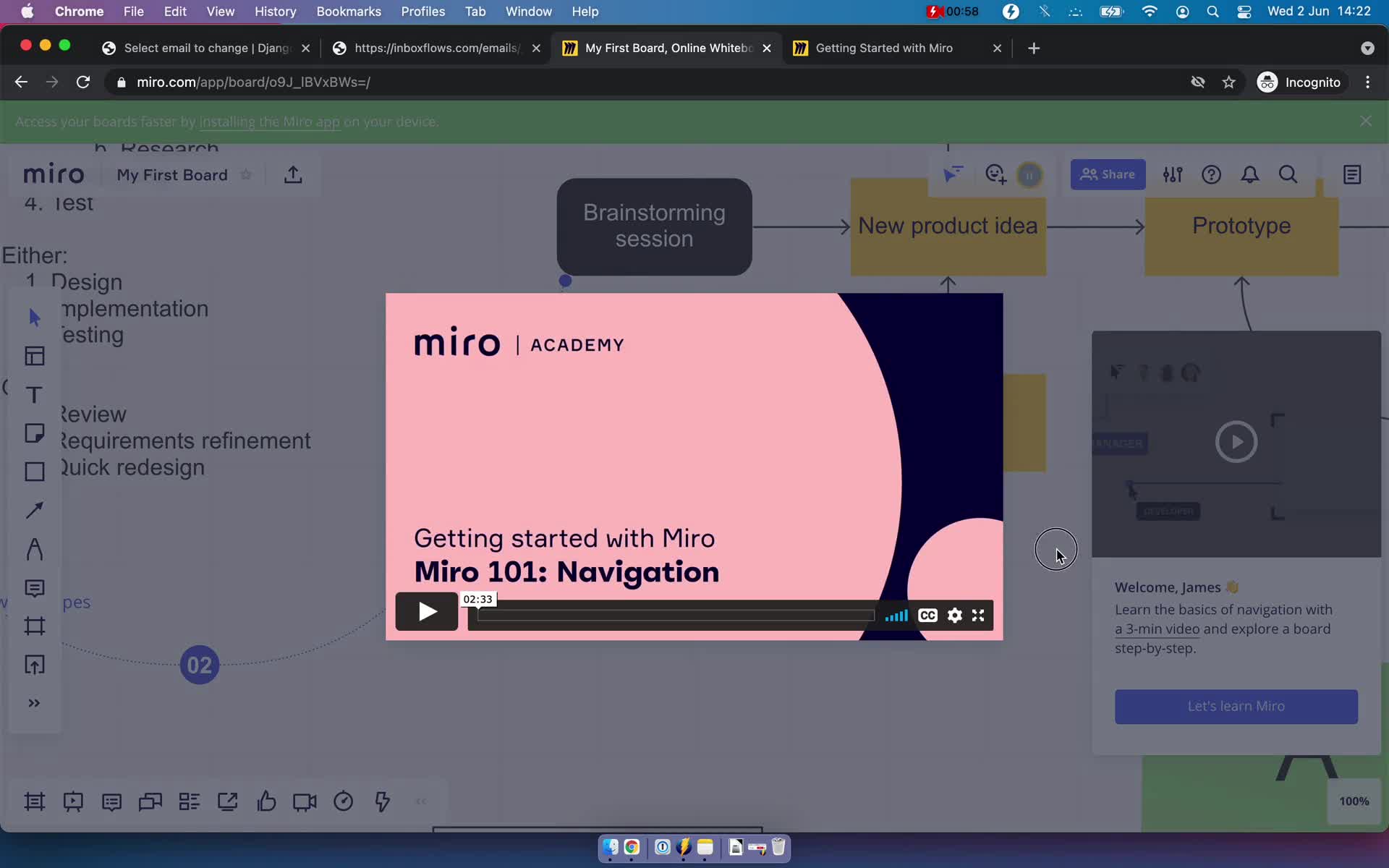The image size is (1389, 868).
Task: Open the Upload tool
Action: pos(34,665)
